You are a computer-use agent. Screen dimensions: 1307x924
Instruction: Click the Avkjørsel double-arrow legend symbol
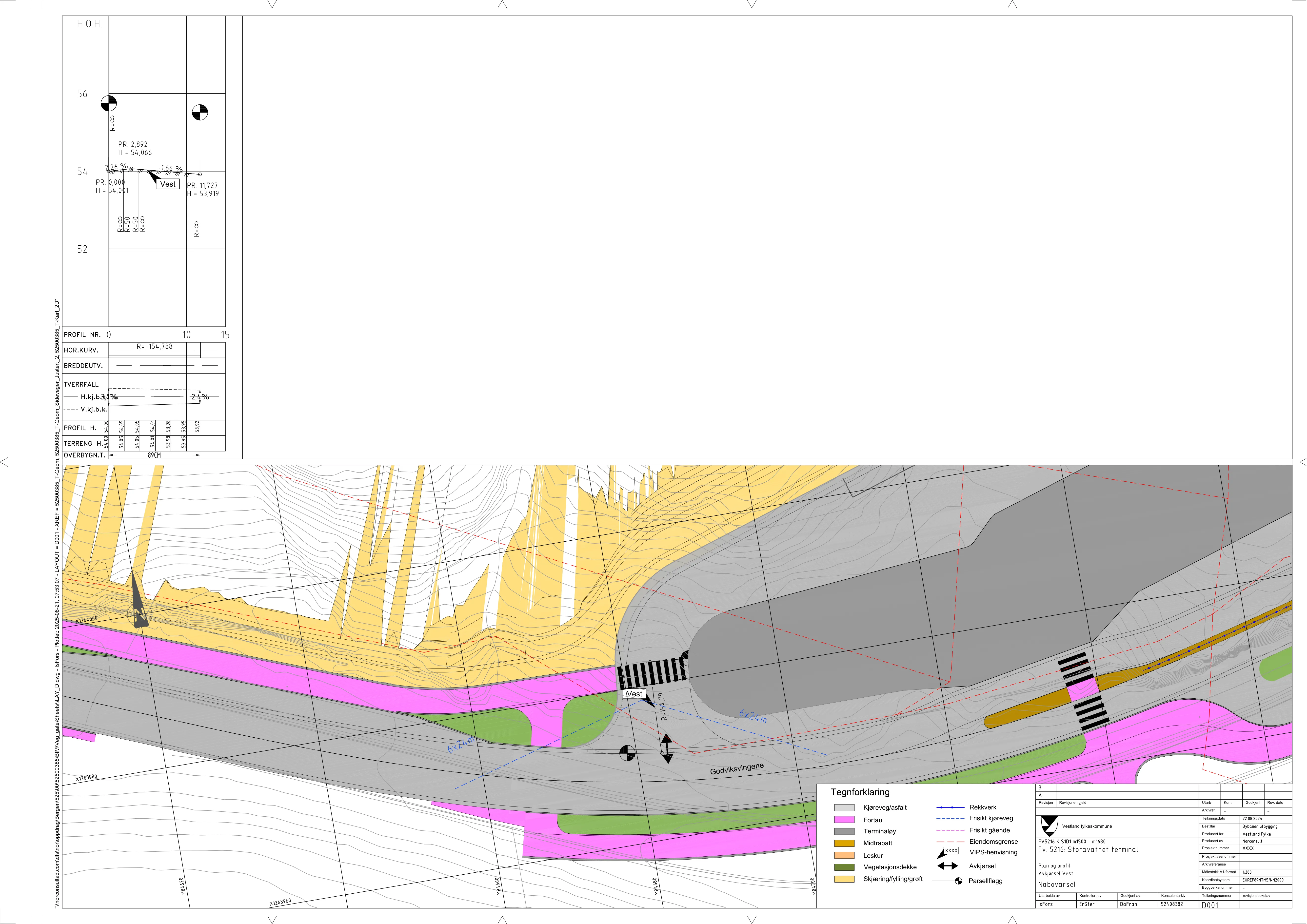(x=948, y=866)
